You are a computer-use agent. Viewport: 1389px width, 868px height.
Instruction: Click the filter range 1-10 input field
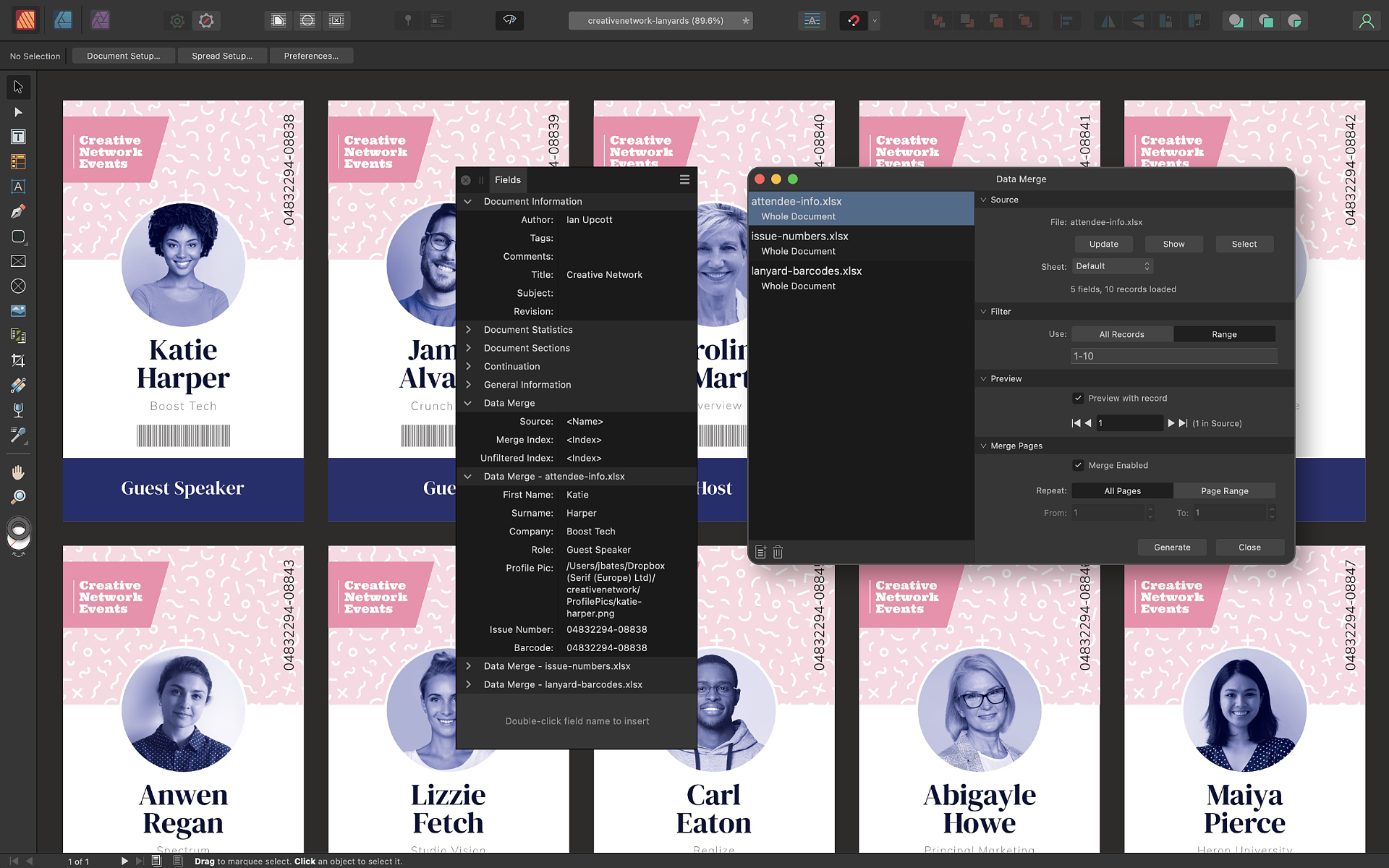pyautogui.click(x=1173, y=356)
